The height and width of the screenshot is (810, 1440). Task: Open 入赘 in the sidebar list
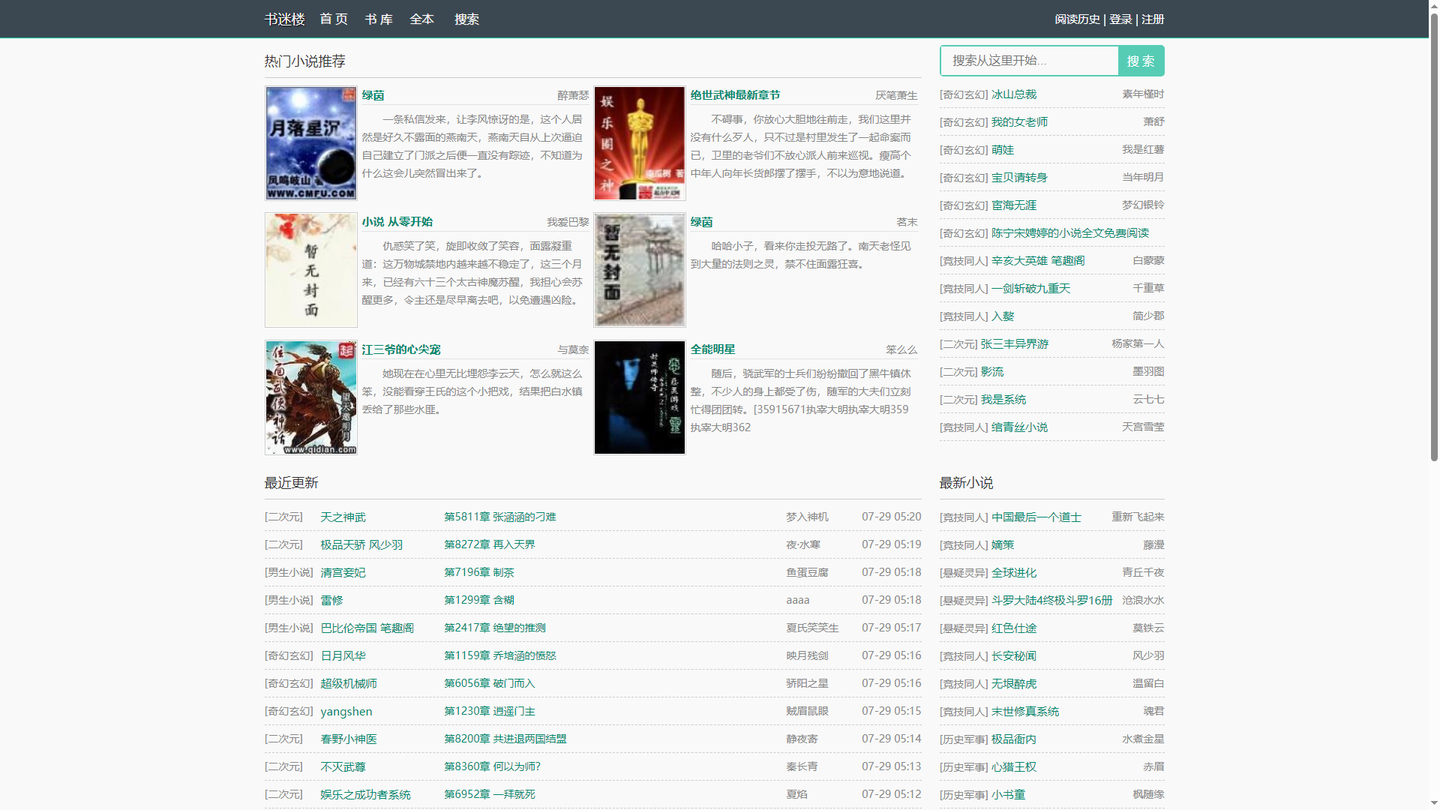click(1002, 316)
